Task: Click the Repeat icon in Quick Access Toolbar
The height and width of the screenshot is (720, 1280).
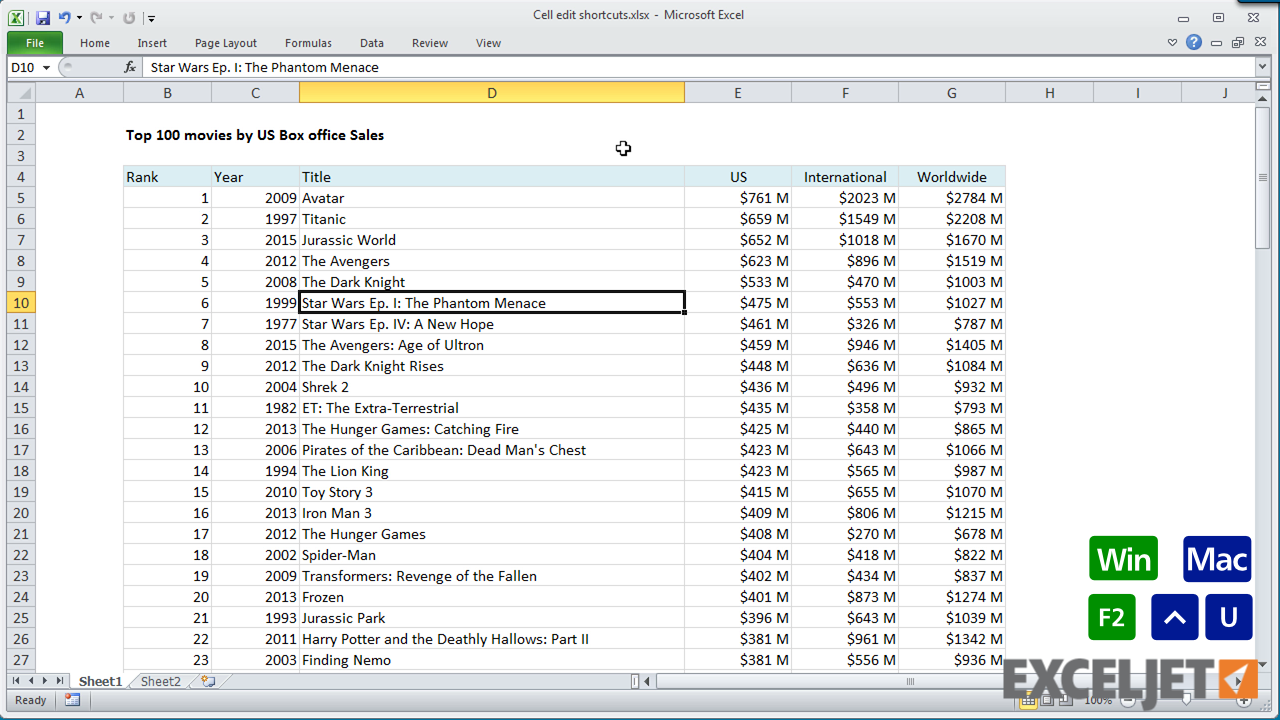Action: (129, 18)
